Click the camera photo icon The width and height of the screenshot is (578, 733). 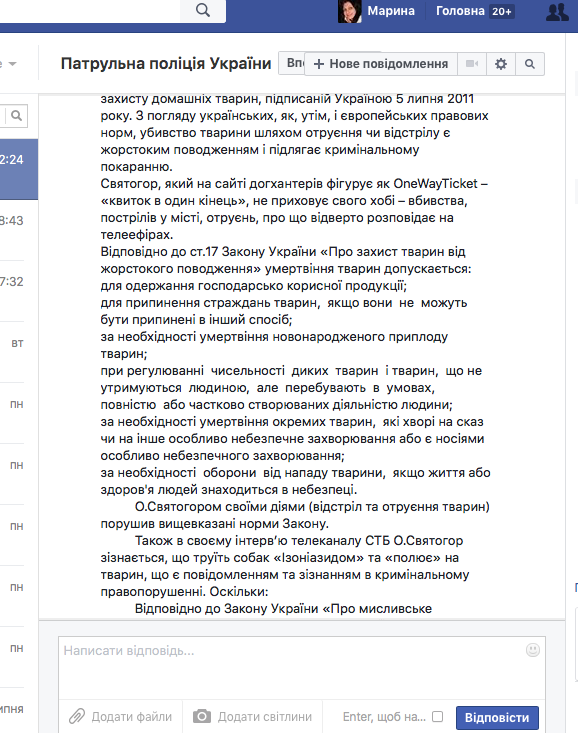[202, 716]
